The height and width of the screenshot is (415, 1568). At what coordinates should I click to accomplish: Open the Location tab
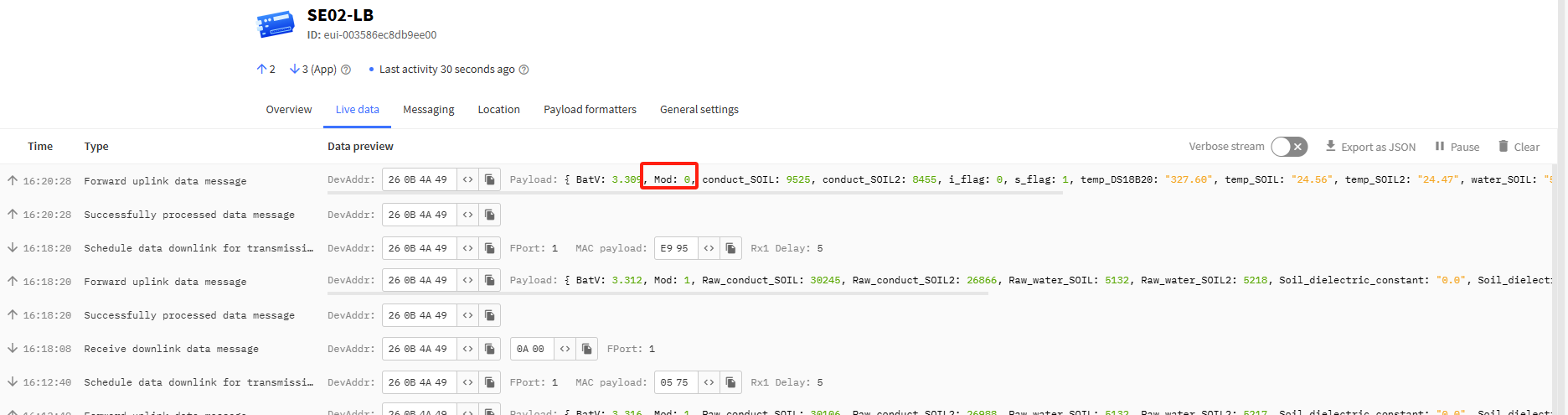[499, 110]
